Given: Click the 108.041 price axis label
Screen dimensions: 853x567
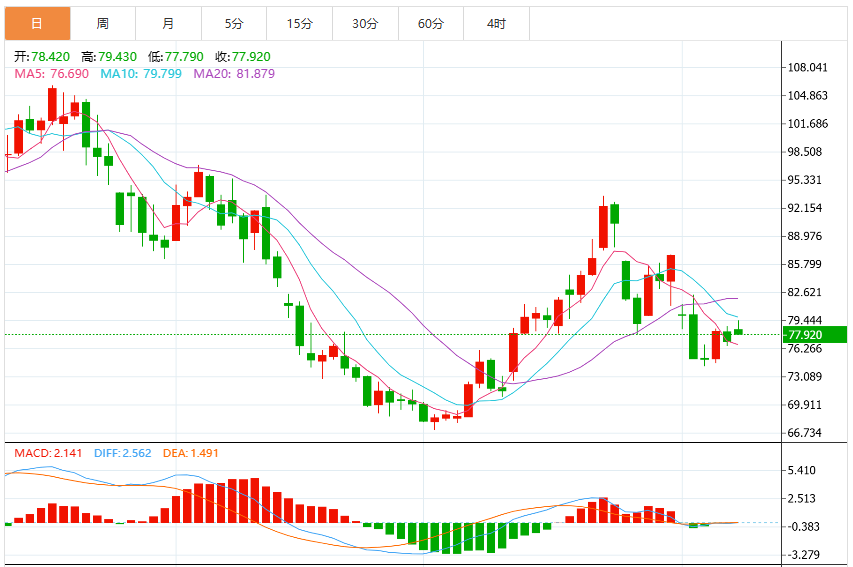Looking at the screenshot, I should click(807, 67).
